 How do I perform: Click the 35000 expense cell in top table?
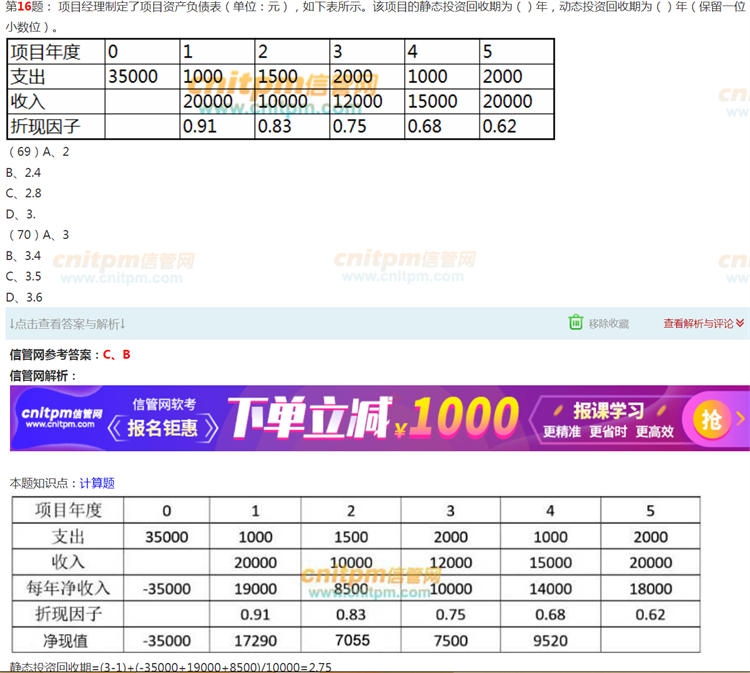(132, 77)
